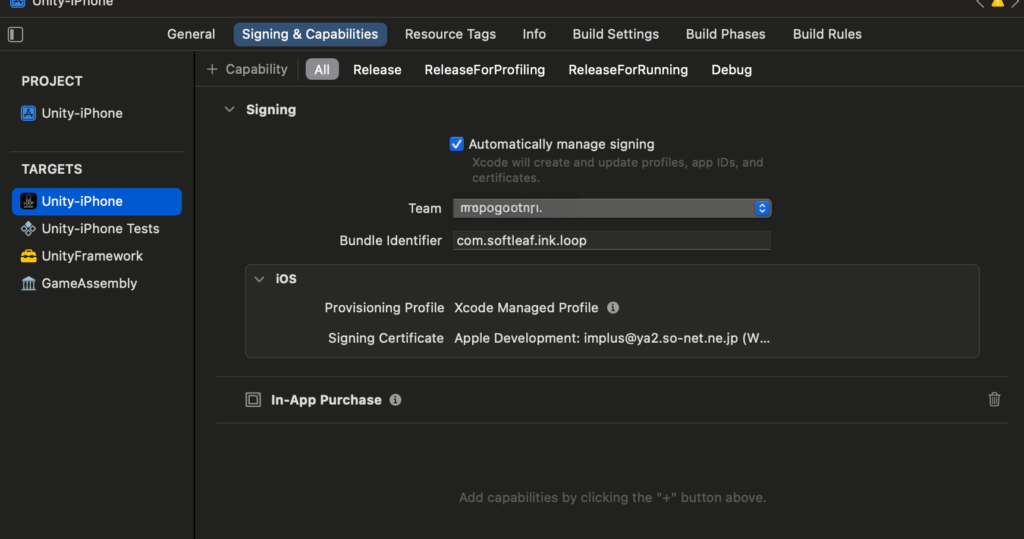Select the UnityFramework toolbox target
Image resolution: width=1024 pixels, height=539 pixels.
click(92, 256)
